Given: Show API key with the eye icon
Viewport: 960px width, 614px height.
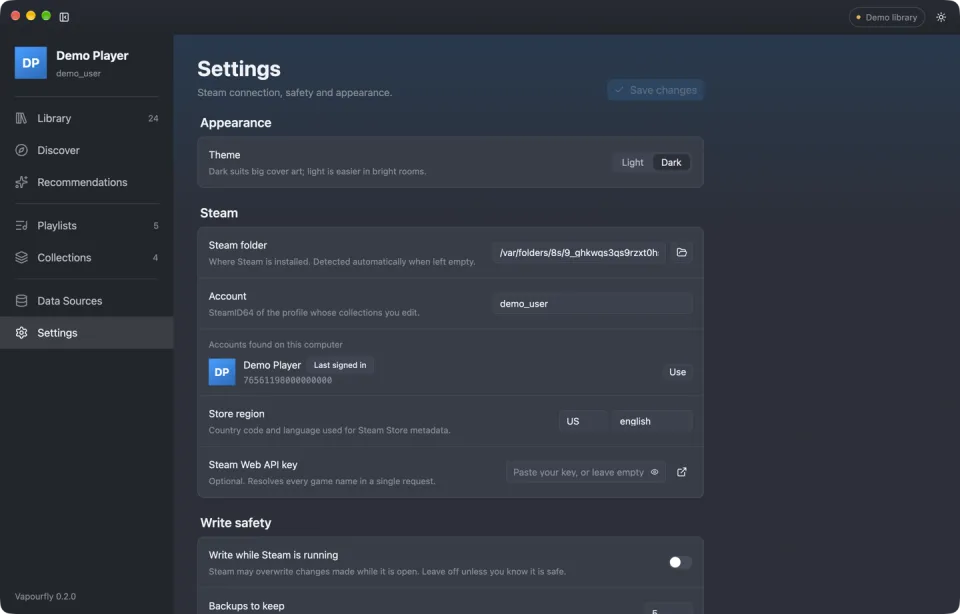Looking at the screenshot, I should click(654, 472).
